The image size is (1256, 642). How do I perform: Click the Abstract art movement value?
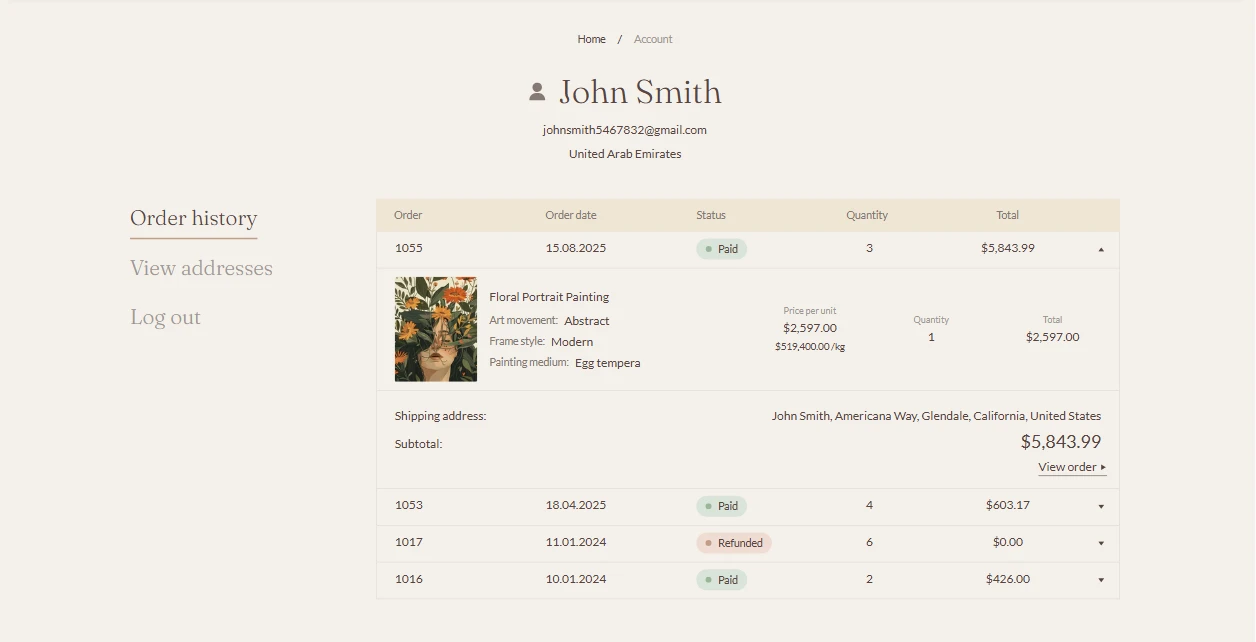587,321
